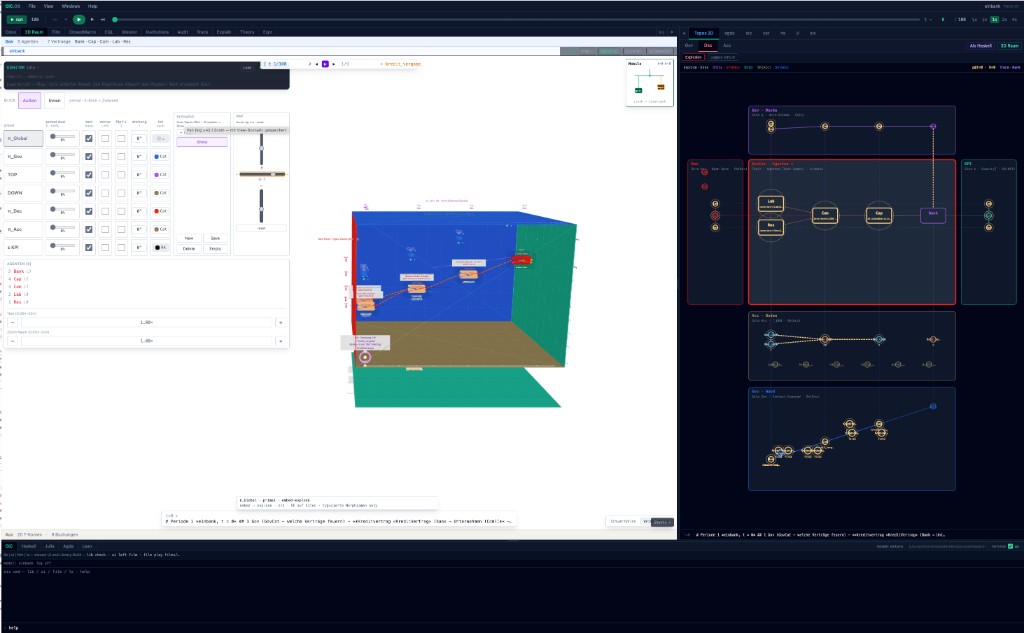The width and height of the screenshot is (1024, 633).
Task: Open the Theory tab
Action: (247, 32)
